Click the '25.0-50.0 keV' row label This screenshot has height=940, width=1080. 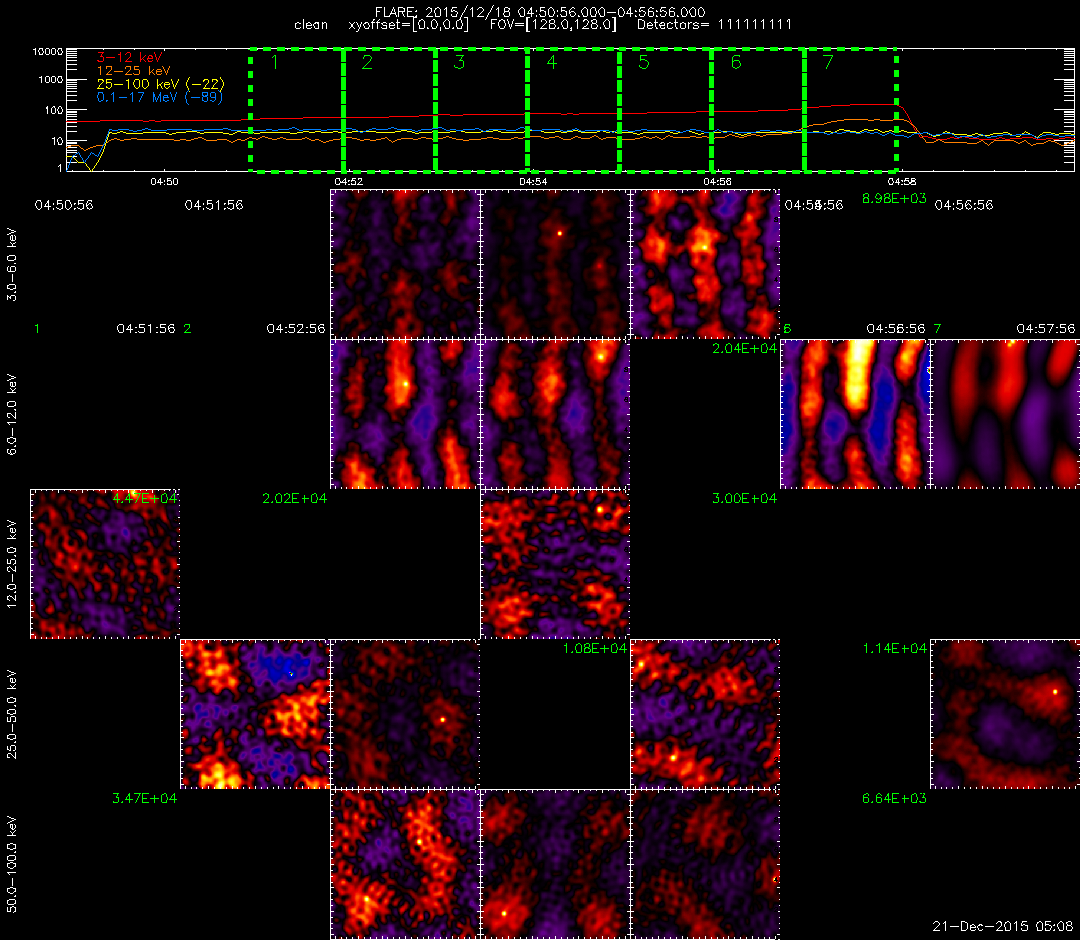coord(12,715)
